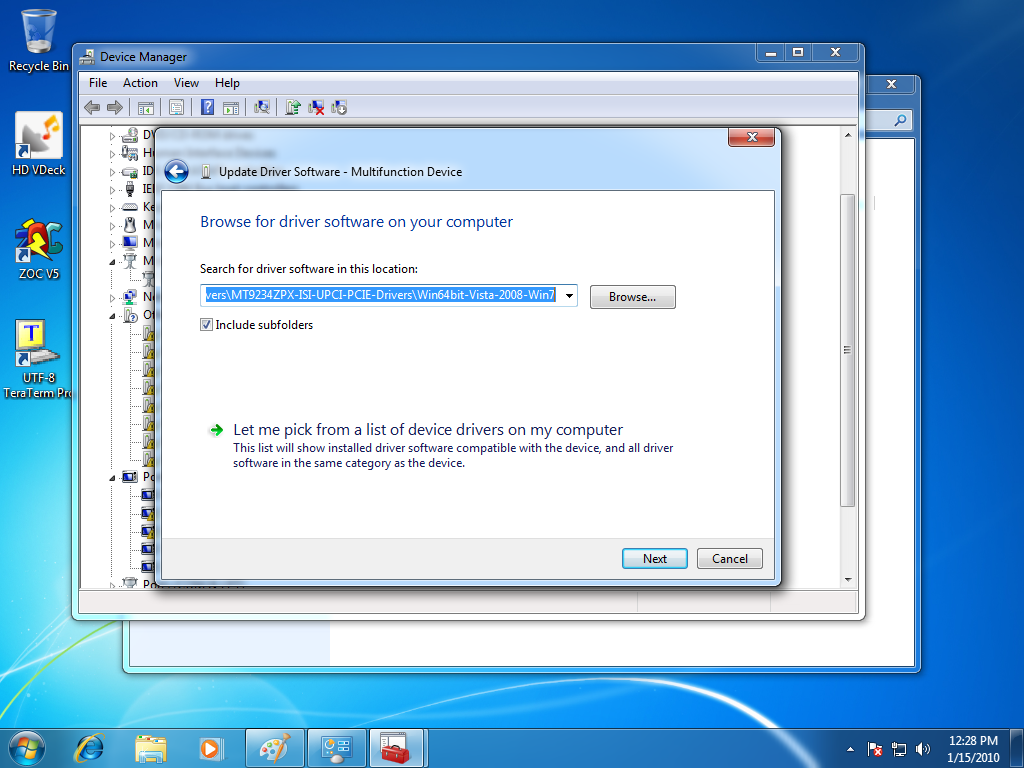The image size is (1024, 768).
Task: Click the Uninstall device toolbar icon
Action: coord(316,107)
